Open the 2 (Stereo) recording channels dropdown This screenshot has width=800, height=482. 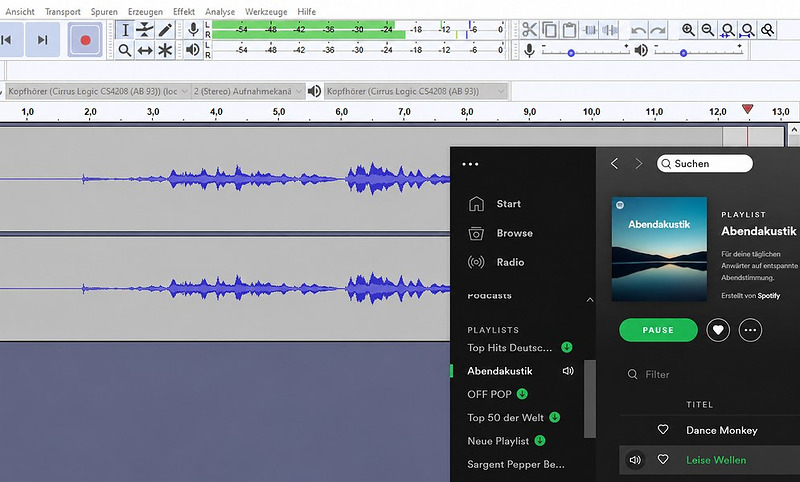click(248, 91)
